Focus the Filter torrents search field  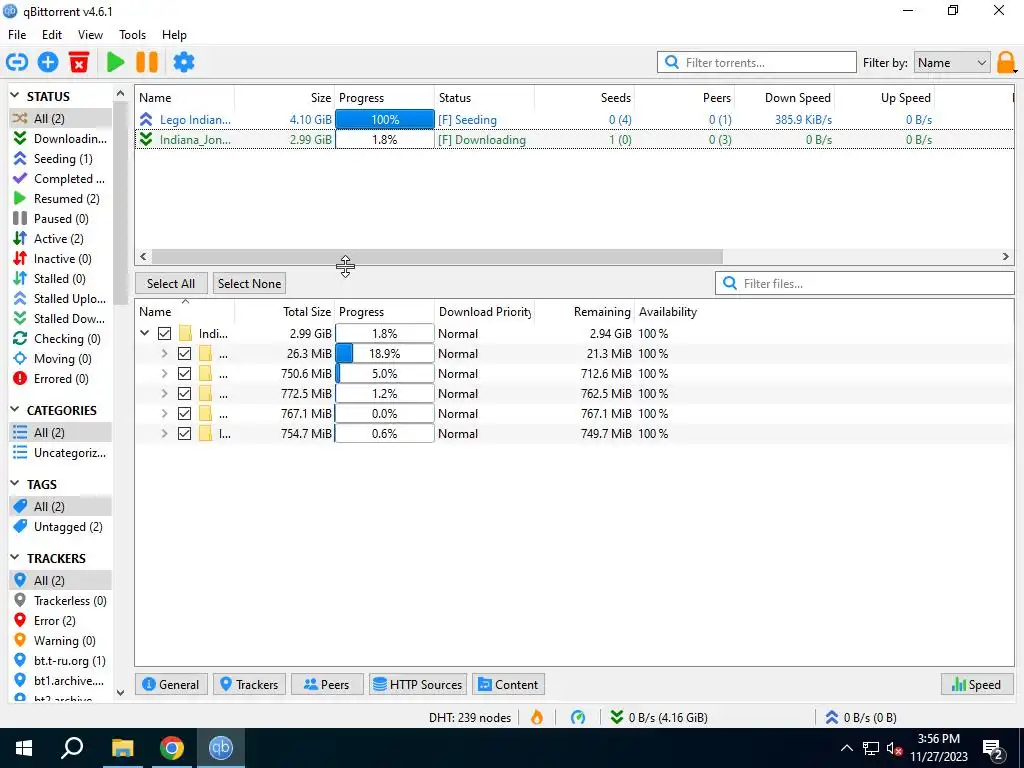tap(757, 63)
